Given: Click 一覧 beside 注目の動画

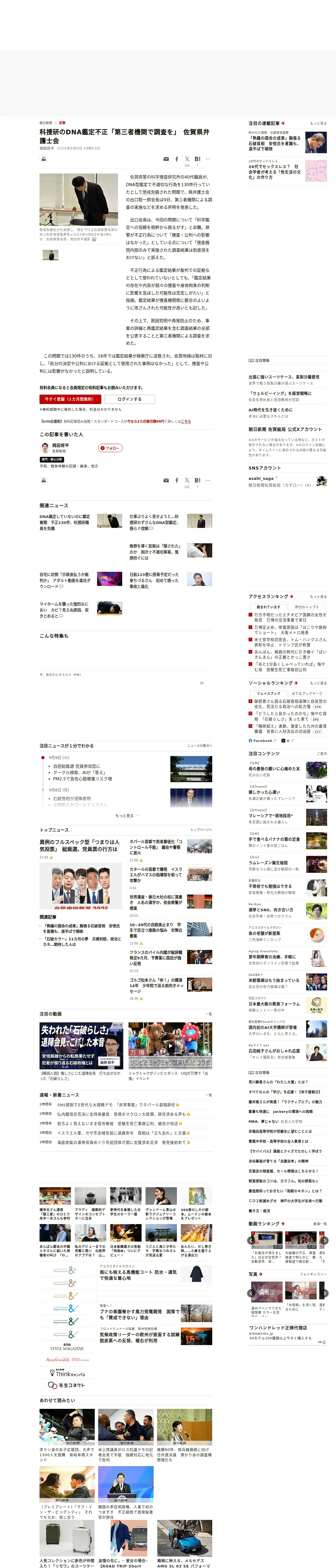Looking at the screenshot, I should pos(209,1014).
